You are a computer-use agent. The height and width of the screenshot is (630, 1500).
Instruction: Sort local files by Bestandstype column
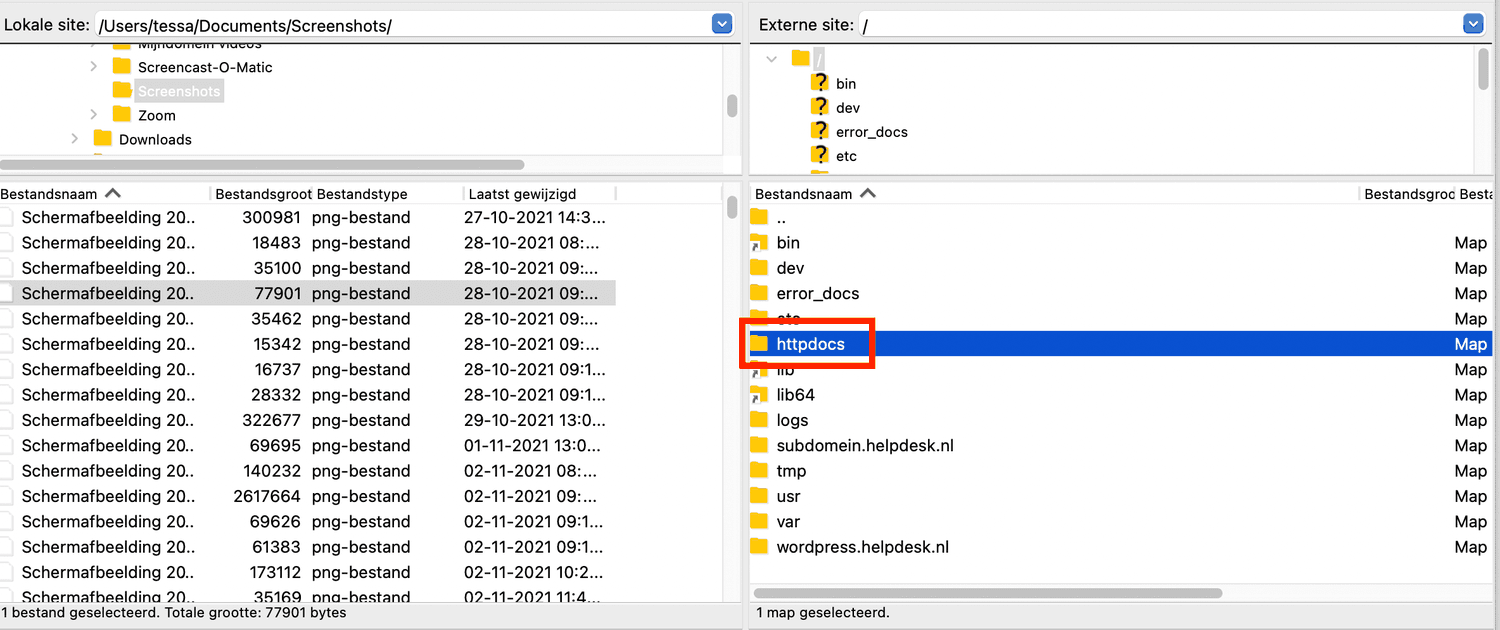[386, 194]
